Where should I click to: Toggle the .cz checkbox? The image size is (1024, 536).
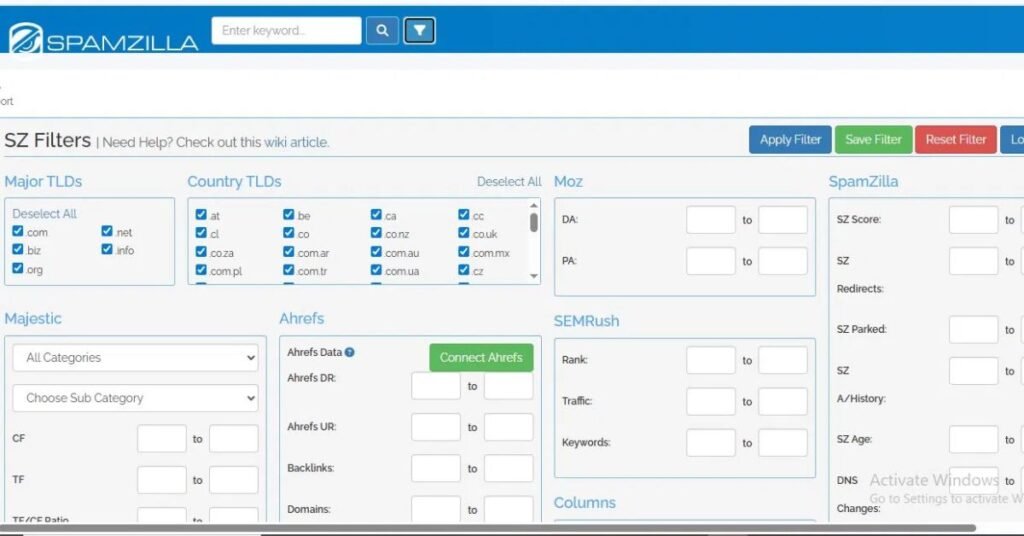click(x=464, y=270)
